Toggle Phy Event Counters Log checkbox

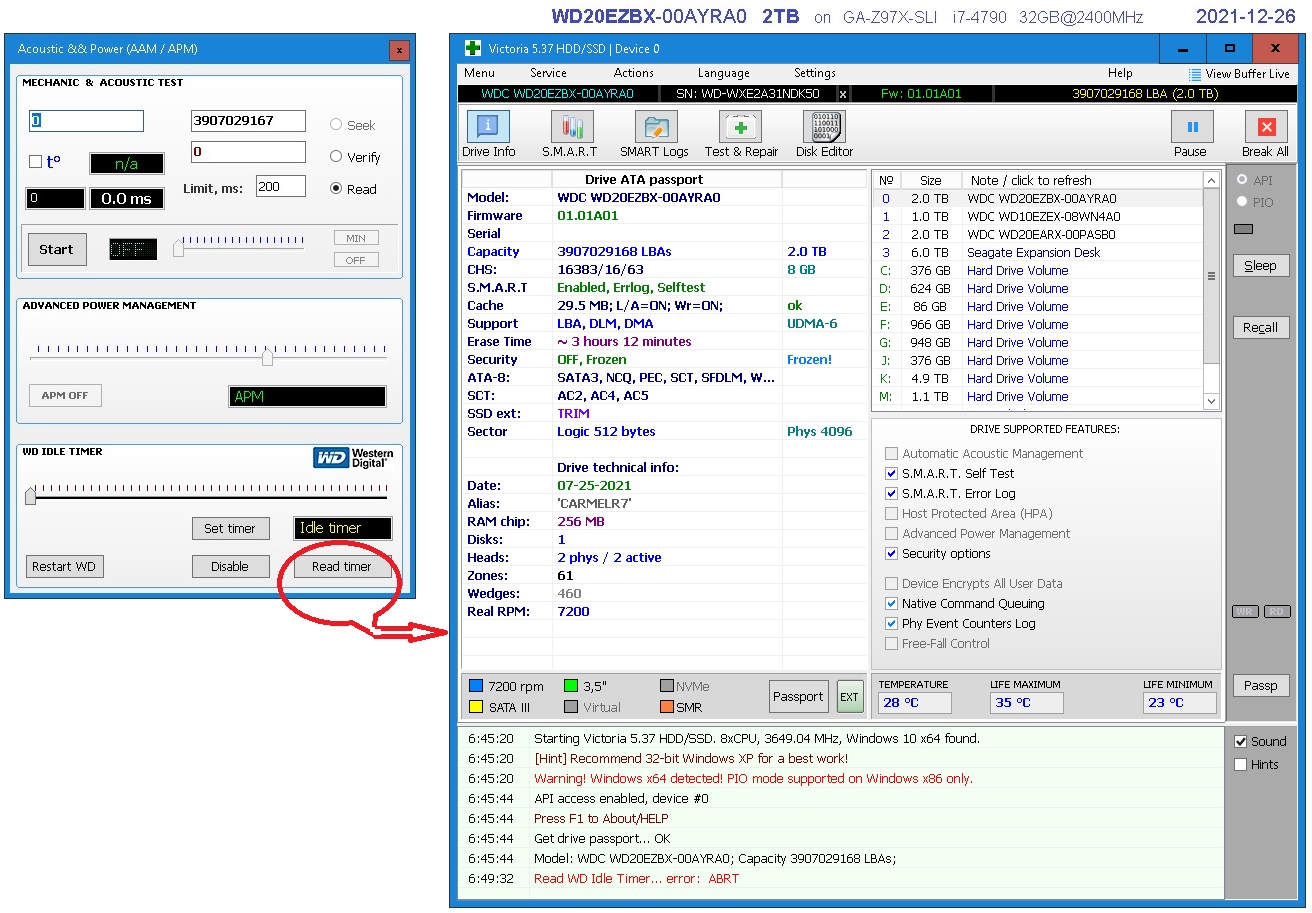click(891, 624)
